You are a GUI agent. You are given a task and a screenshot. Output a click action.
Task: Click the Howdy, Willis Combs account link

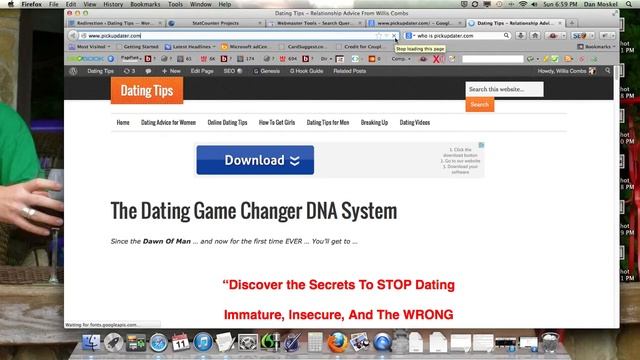[567, 71]
